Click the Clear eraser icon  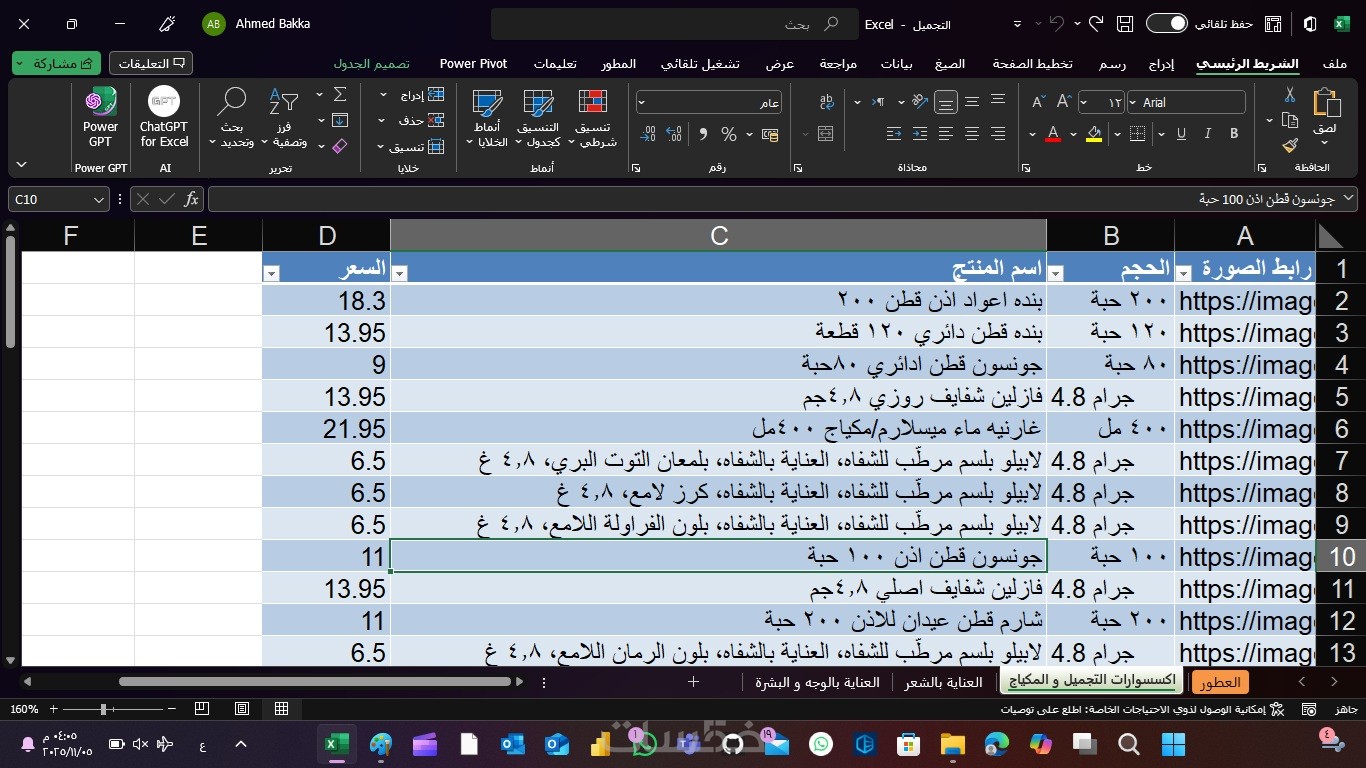click(x=340, y=146)
